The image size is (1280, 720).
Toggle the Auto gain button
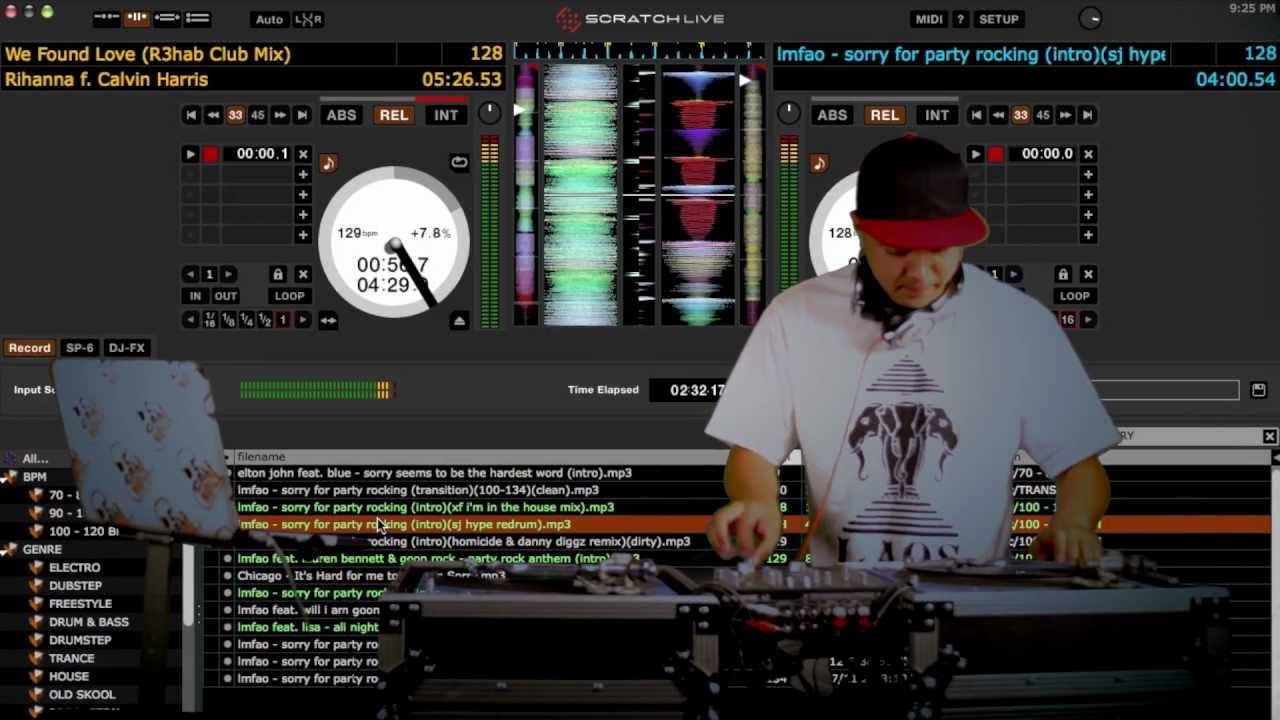[269, 19]
